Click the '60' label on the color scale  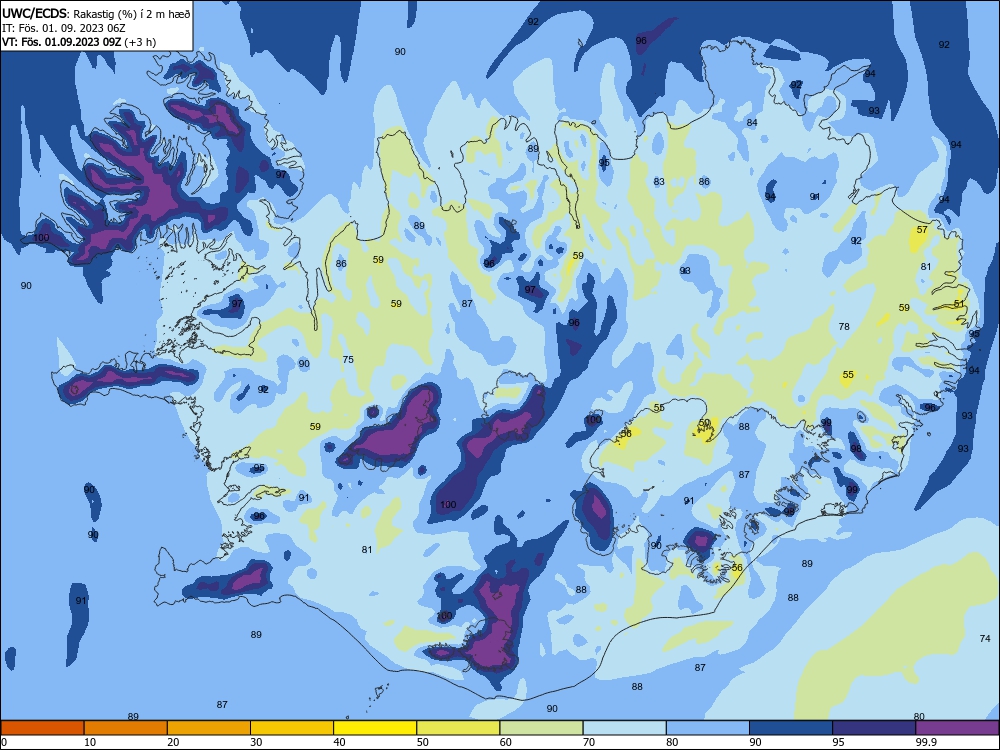point(506,742)
